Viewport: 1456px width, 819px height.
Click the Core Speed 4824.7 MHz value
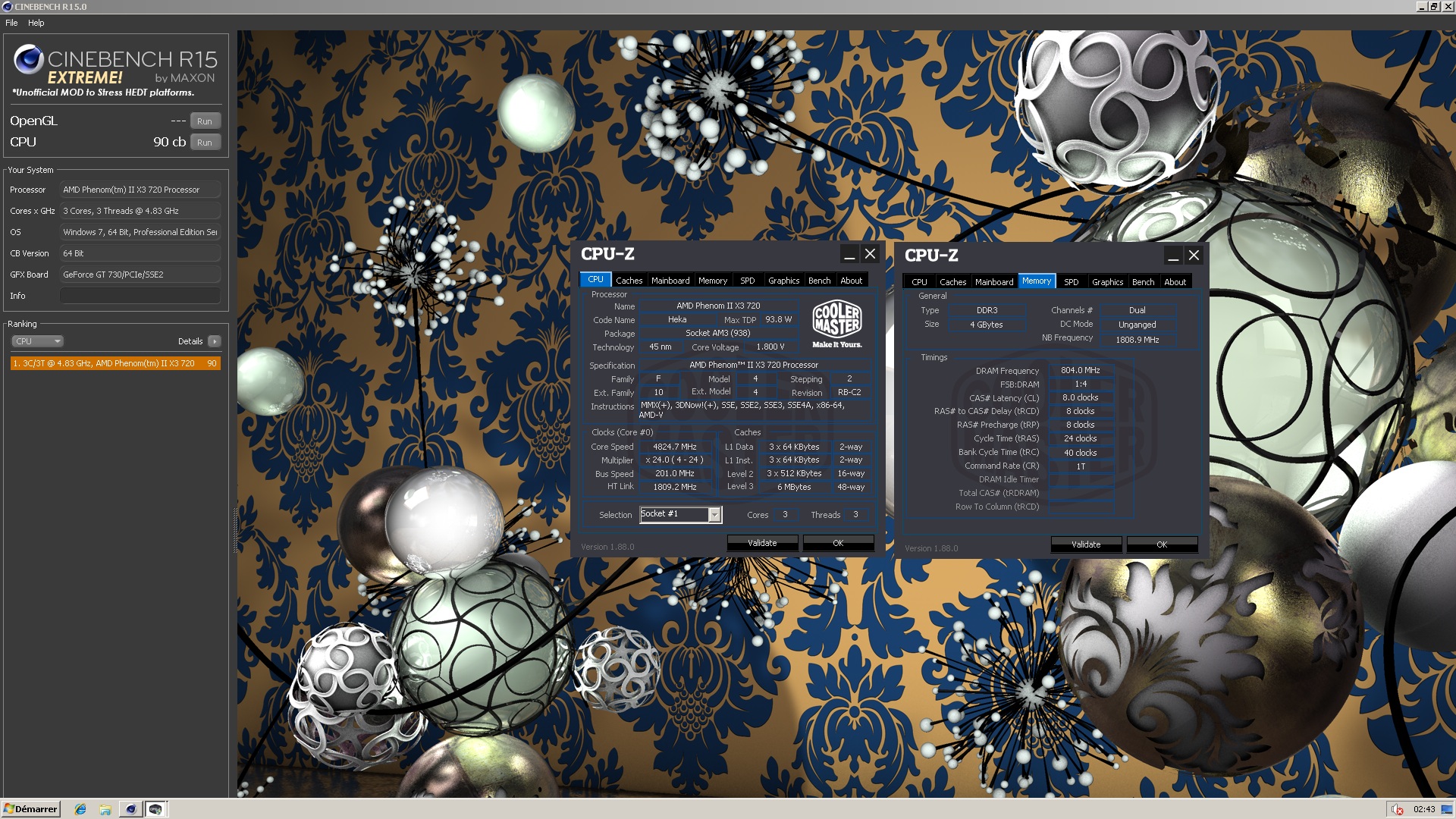(x=675, y=447)
